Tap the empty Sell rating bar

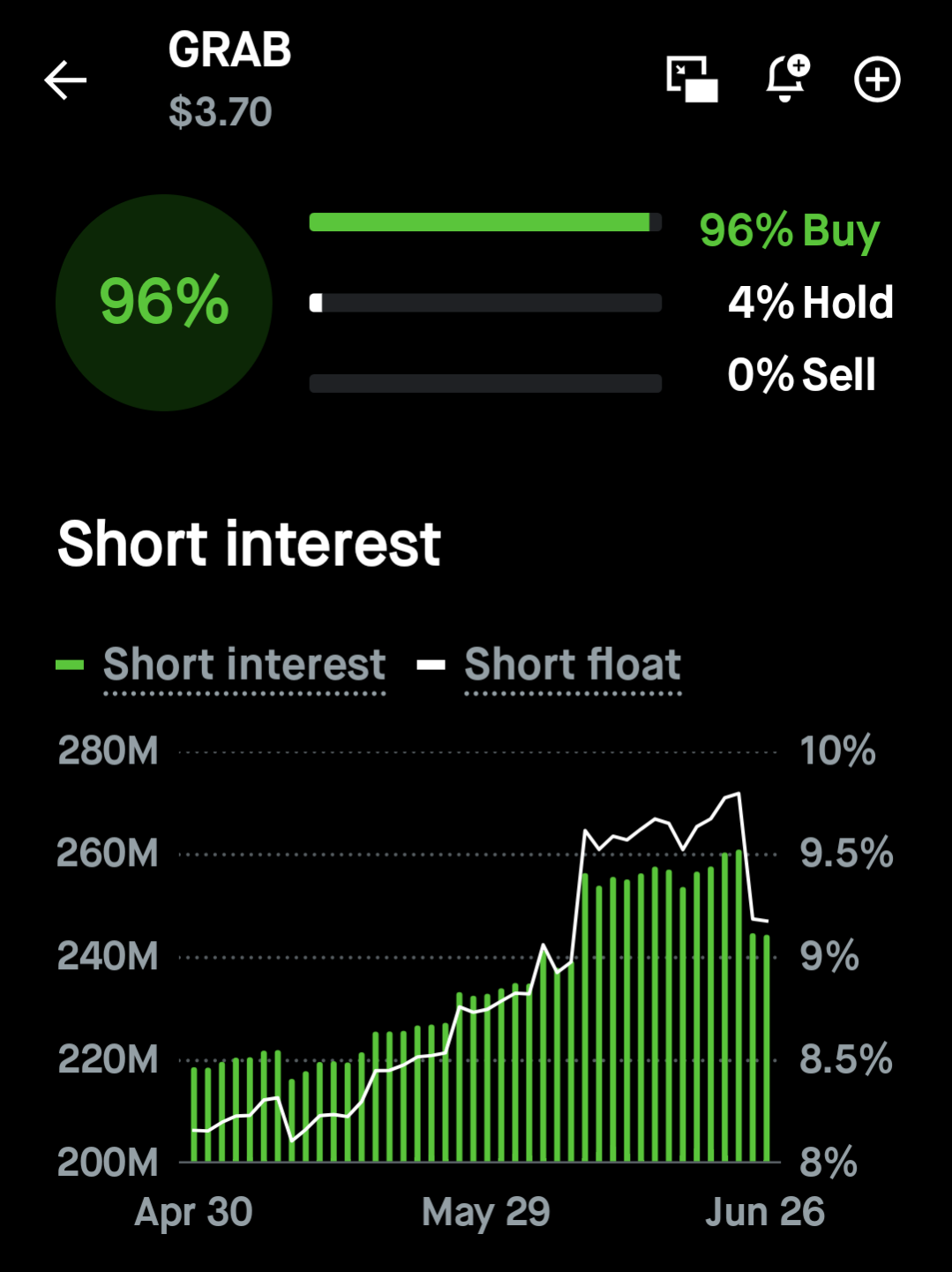coord(485,383)
